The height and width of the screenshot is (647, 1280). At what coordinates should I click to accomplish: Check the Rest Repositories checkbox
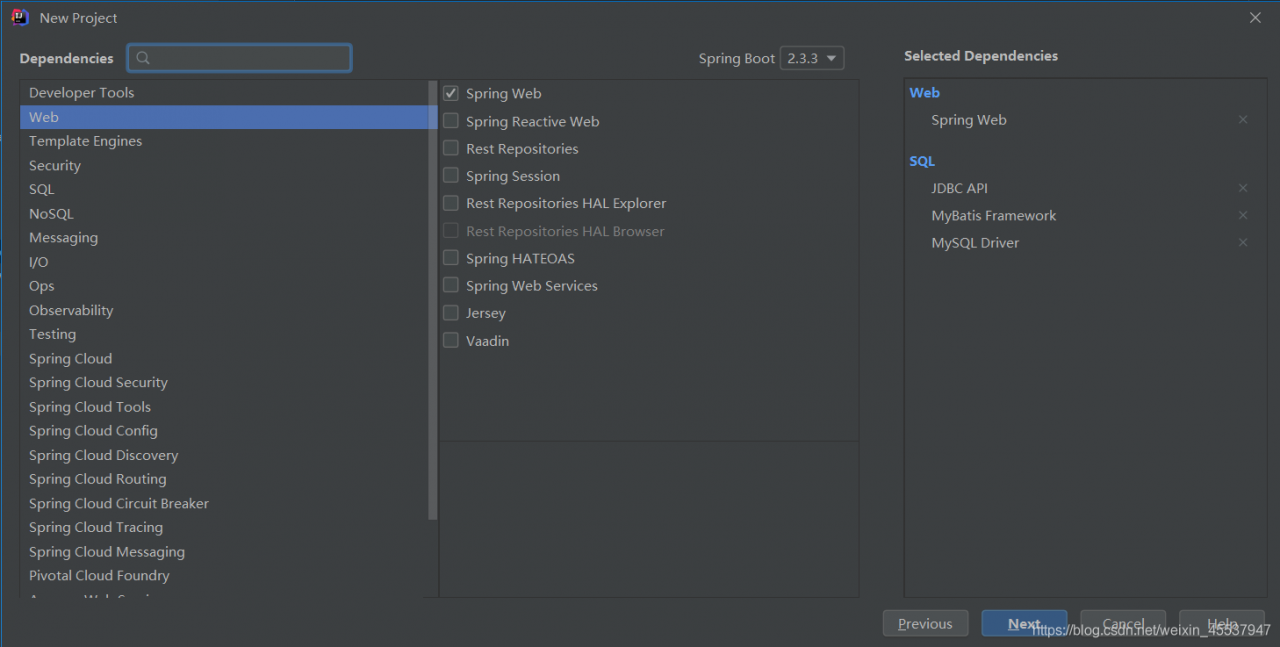coord(451,148)
